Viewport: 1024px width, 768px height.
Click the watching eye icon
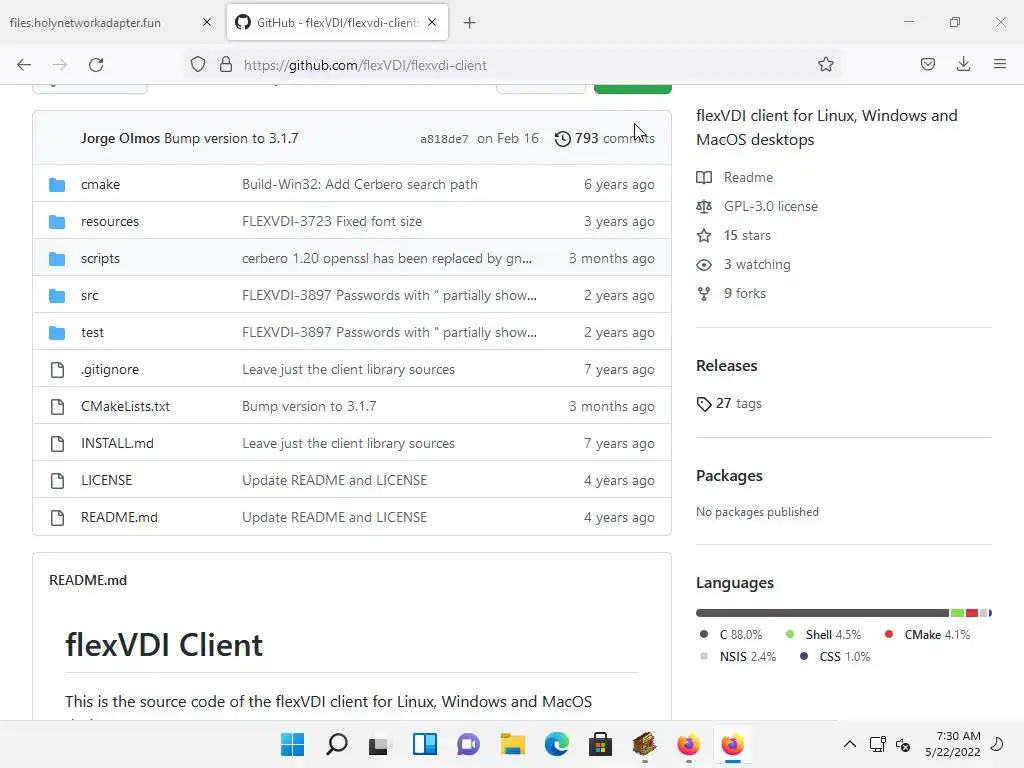[x=704, y=264]
